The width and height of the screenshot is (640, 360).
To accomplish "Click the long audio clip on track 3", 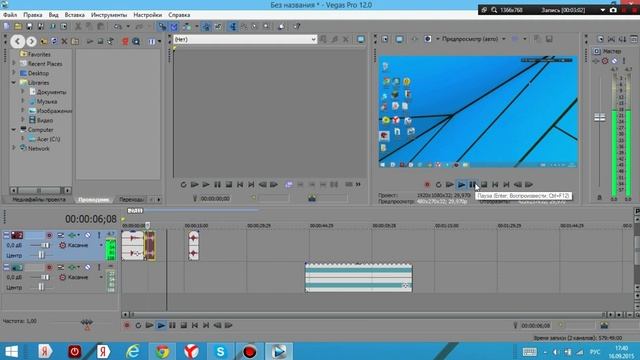I will 358,278.
